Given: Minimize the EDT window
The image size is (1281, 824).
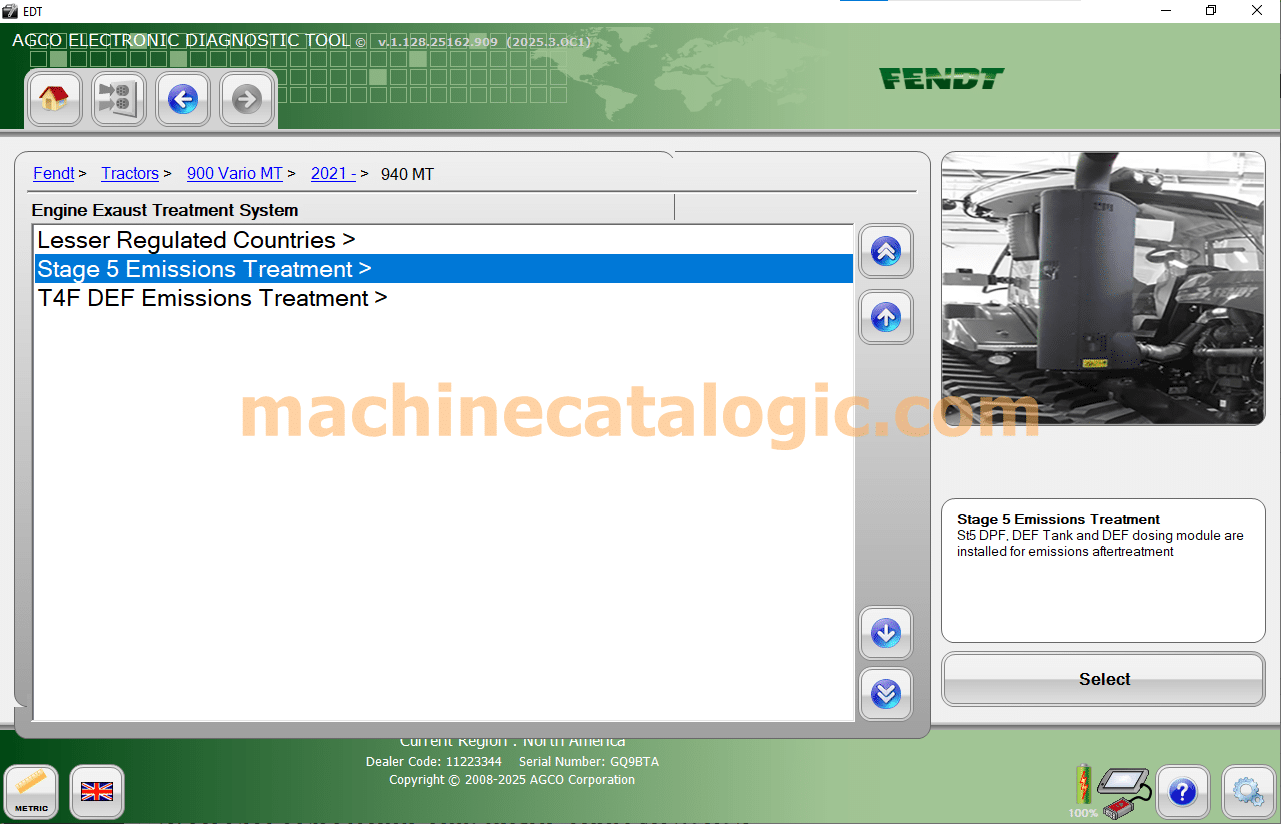Looking at the screenshot, I should click(x=1166, y=10).
